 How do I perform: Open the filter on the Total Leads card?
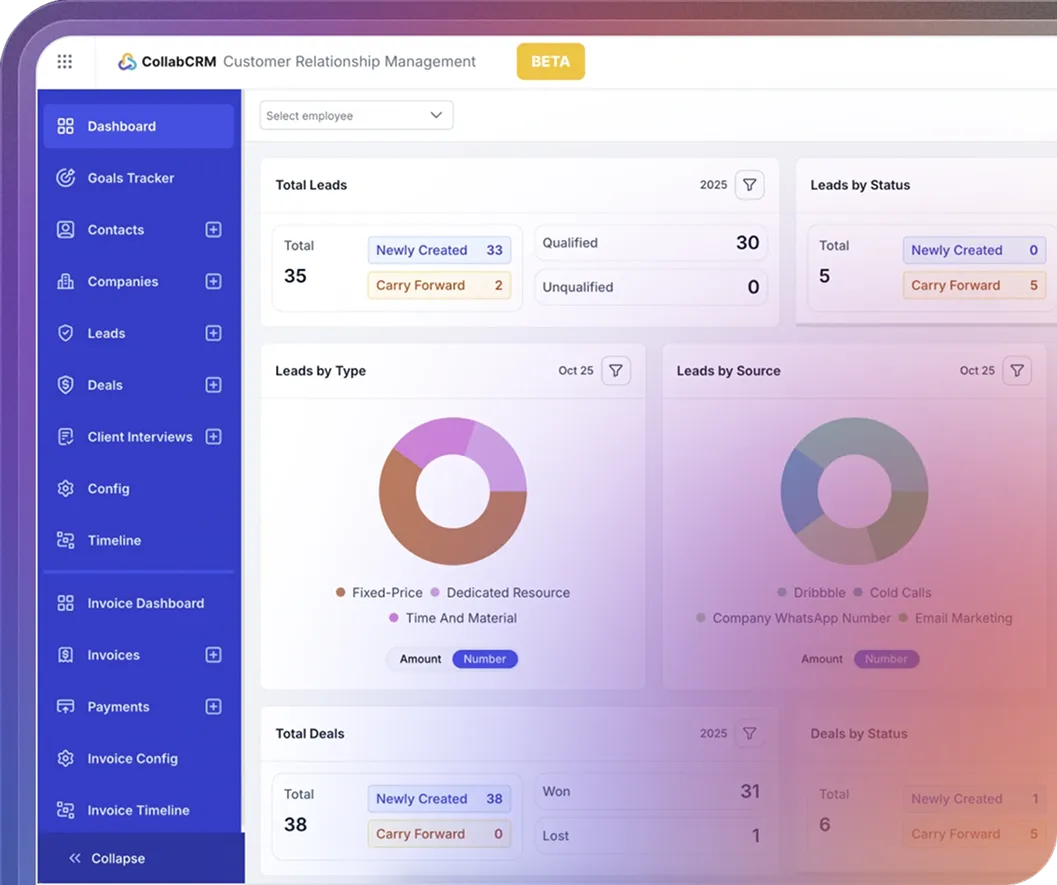[x=748, y=184]
